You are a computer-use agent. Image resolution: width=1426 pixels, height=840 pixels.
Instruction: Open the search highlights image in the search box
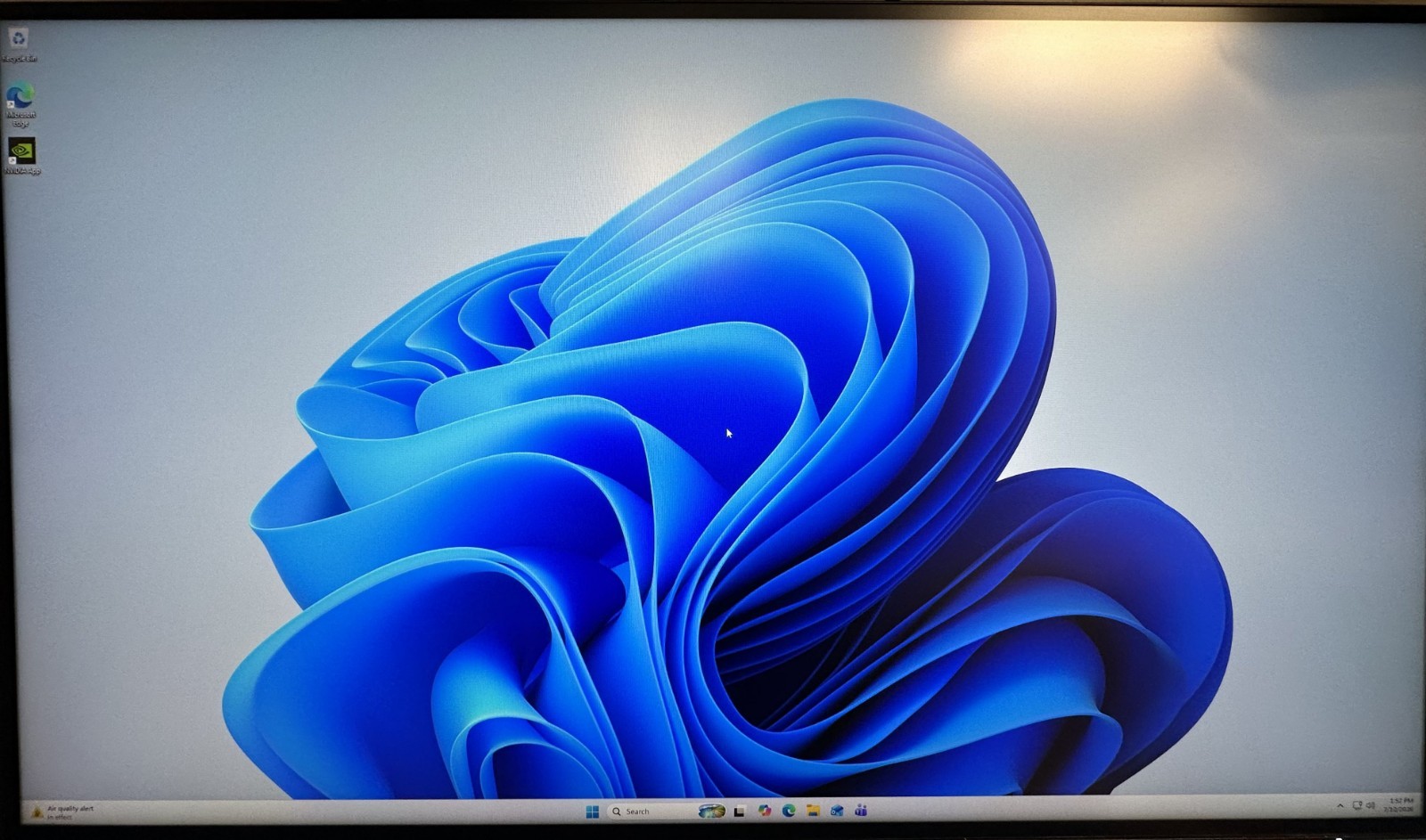(x=710, y=811)
